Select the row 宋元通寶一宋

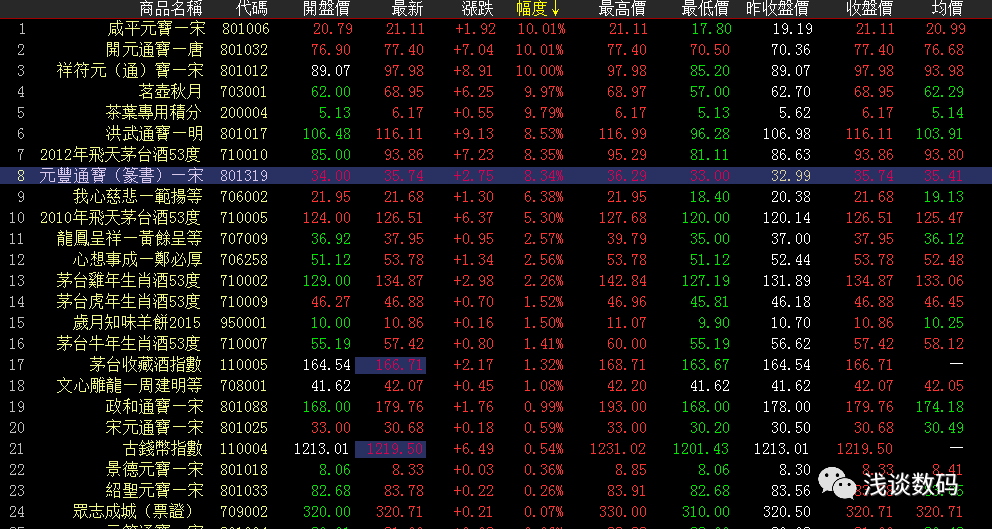pos(496,428)
